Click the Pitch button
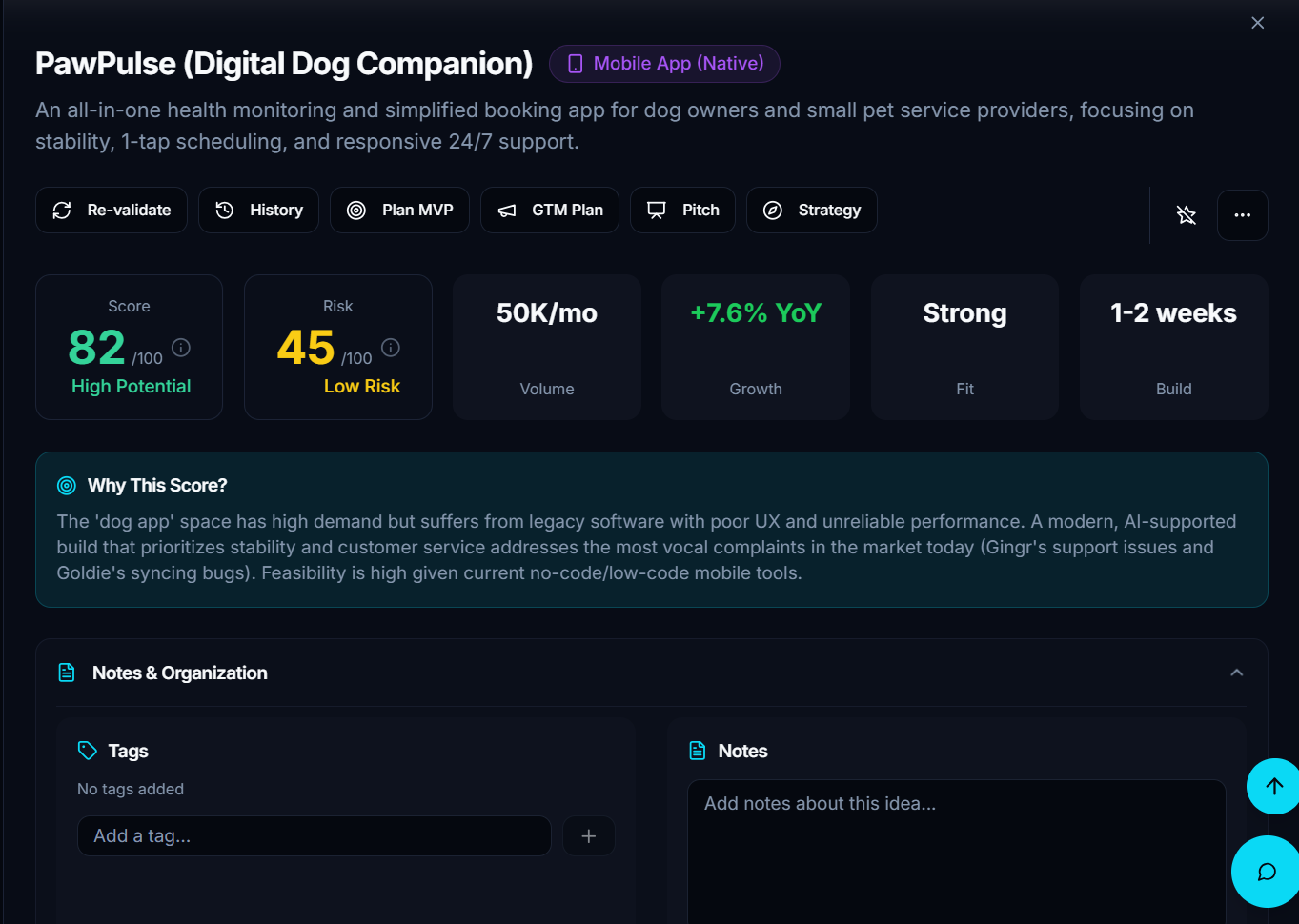 682,211
